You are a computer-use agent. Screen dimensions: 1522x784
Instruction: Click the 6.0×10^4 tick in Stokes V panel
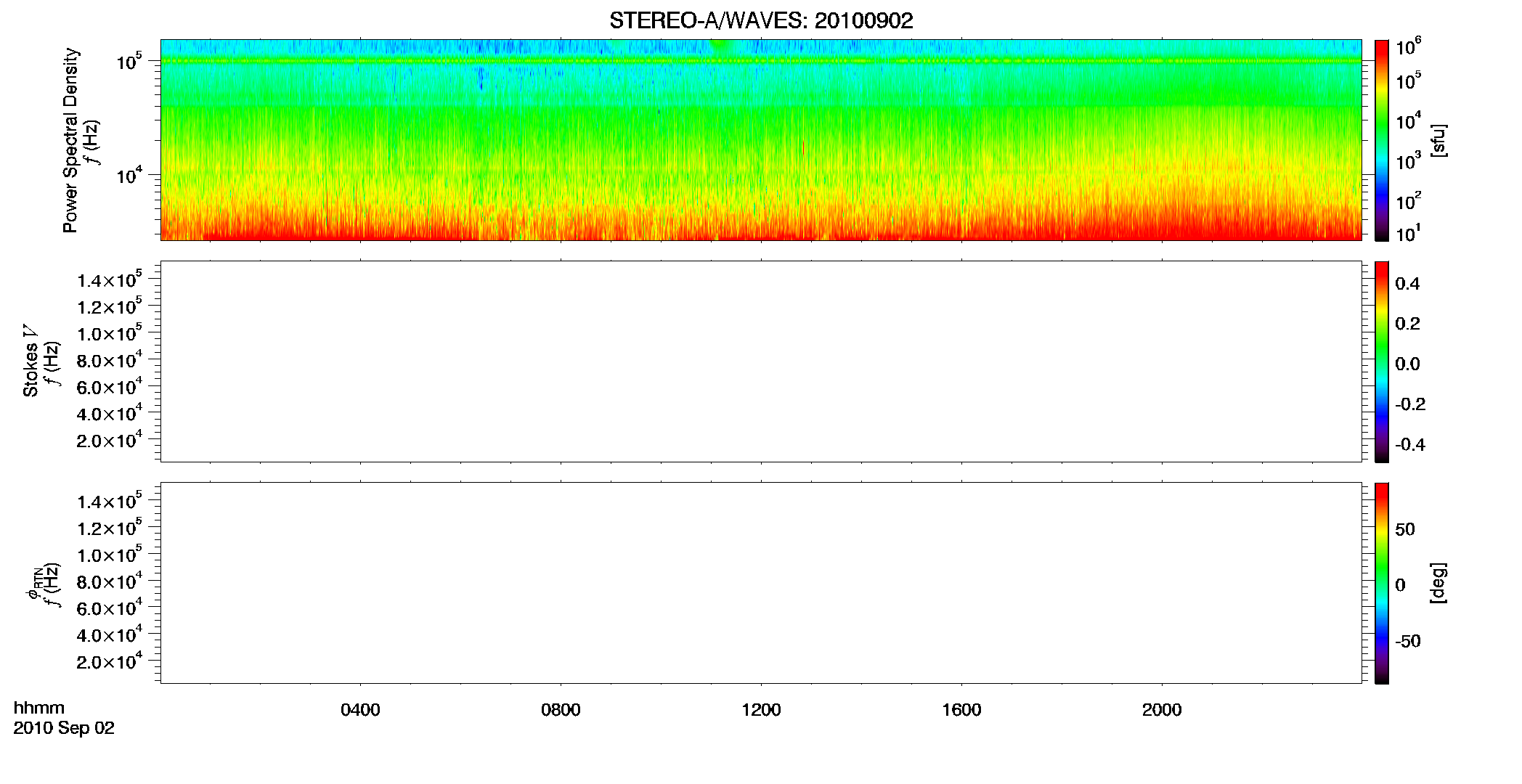point(110,386)
